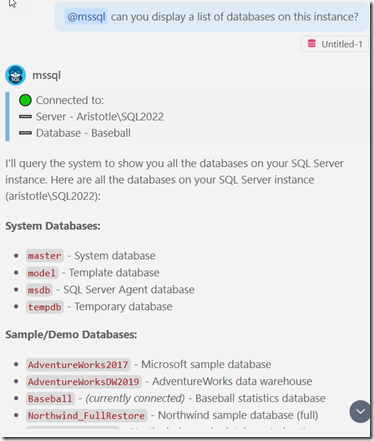Click the mssql participant name
374x441 pixels.
pos(46,75)
